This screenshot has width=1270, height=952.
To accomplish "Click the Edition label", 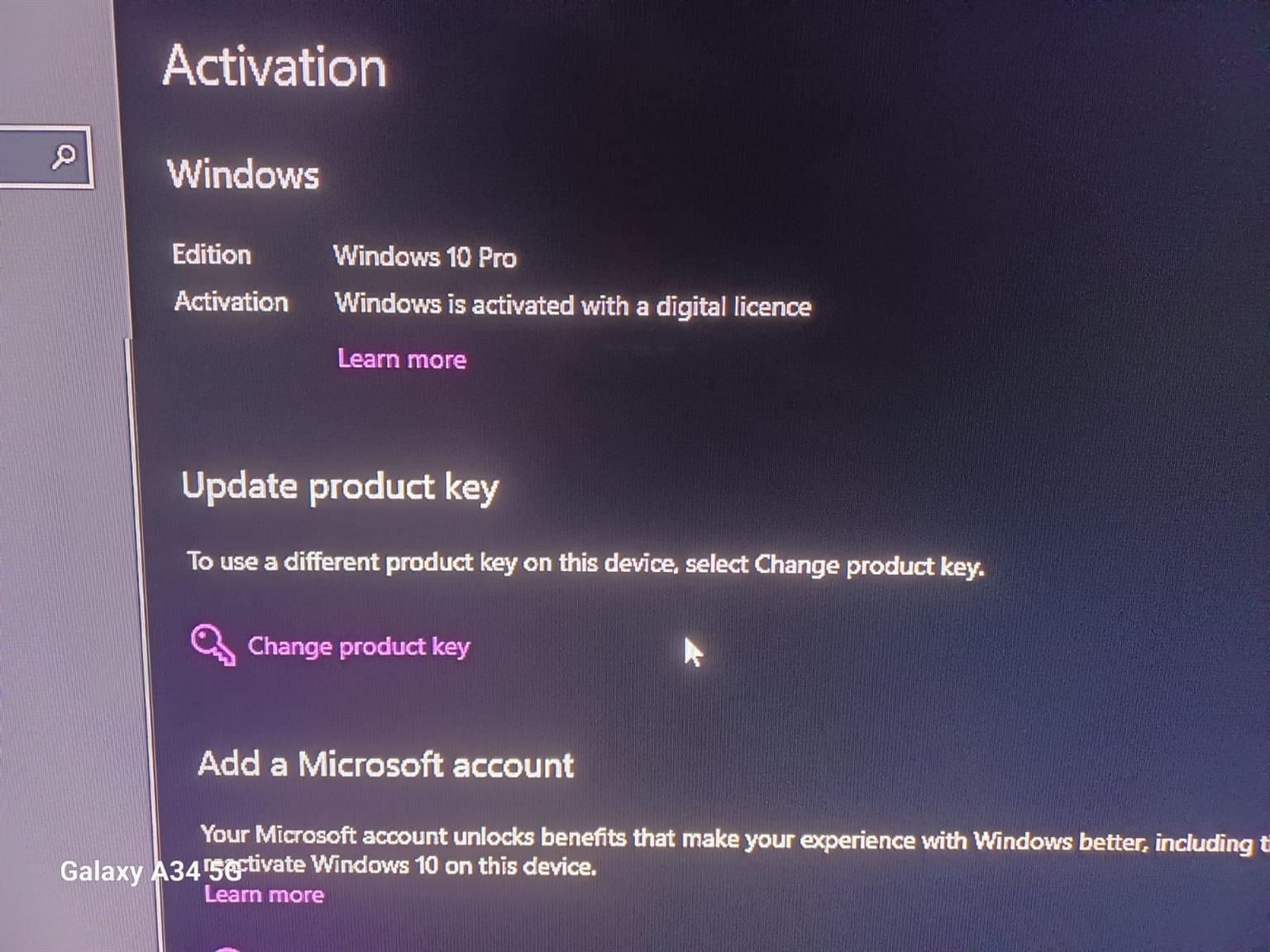I will click(x=212, y=255).
